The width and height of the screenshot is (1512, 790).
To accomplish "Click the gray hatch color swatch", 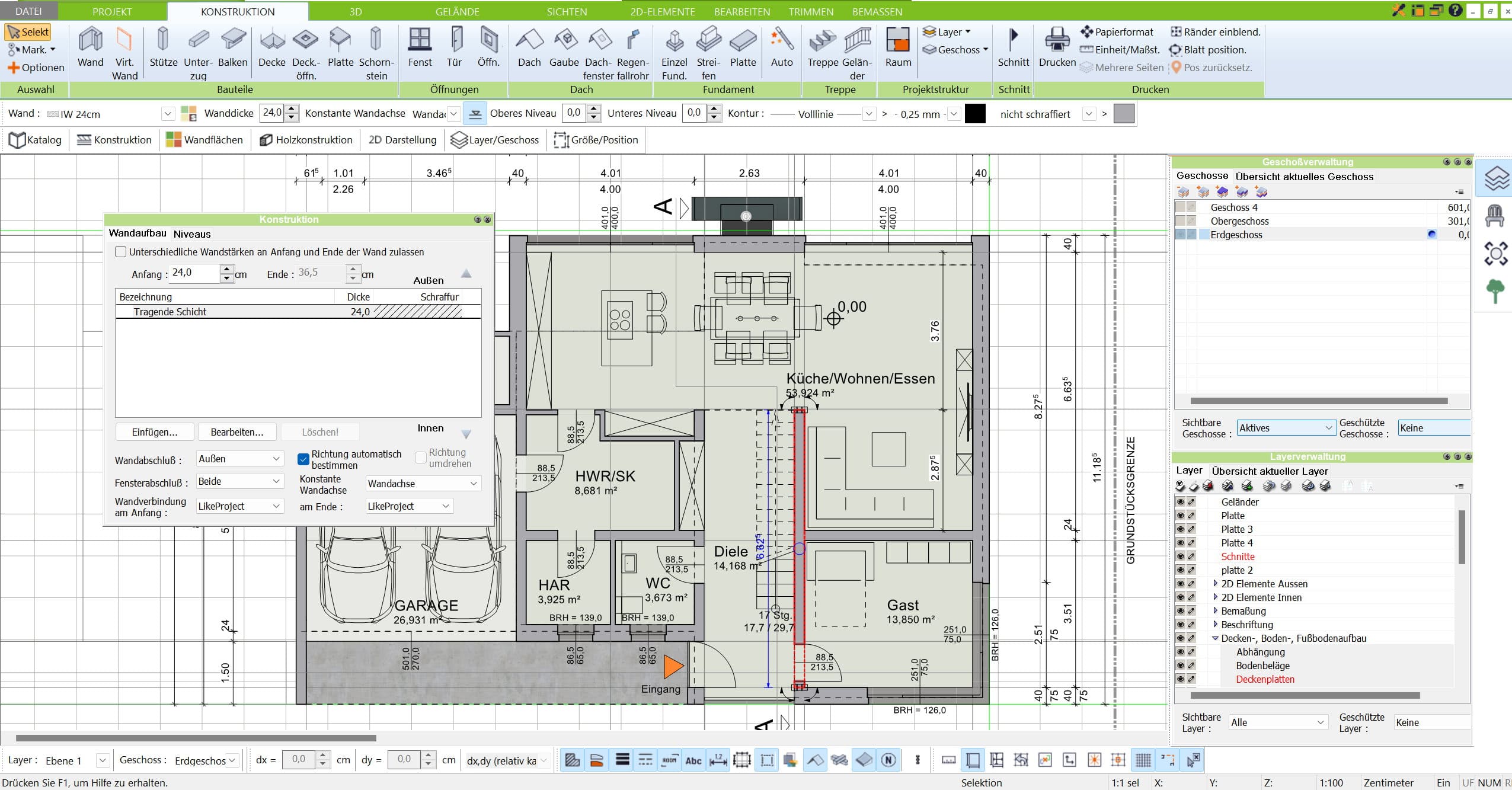I will tap(1124, 114).
